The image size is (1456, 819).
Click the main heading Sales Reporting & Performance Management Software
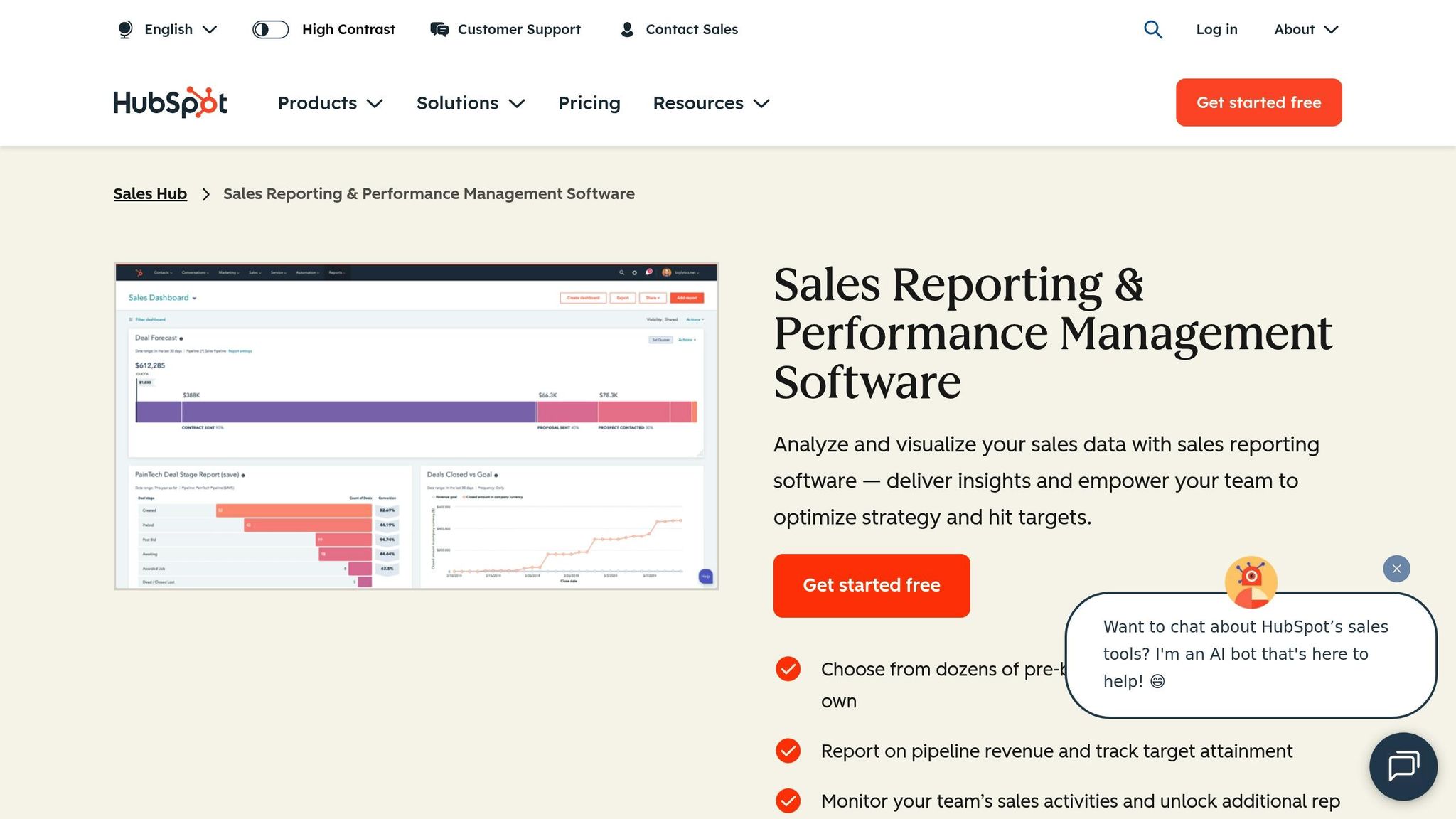click(1052, 333)
